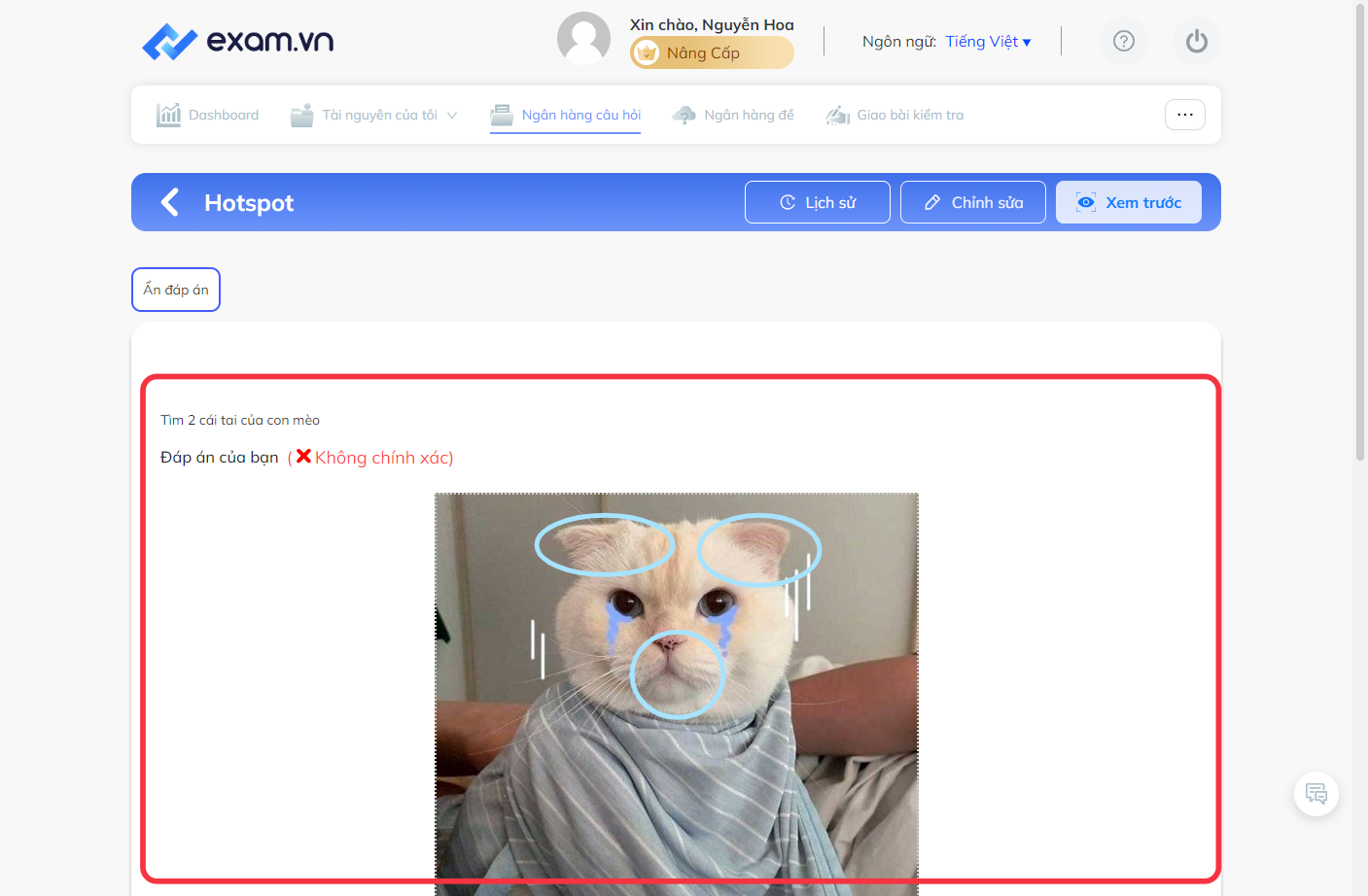The image size is (1368, 896).
Task: Open the user avatar profile picture
Action: tap(583, 39)
